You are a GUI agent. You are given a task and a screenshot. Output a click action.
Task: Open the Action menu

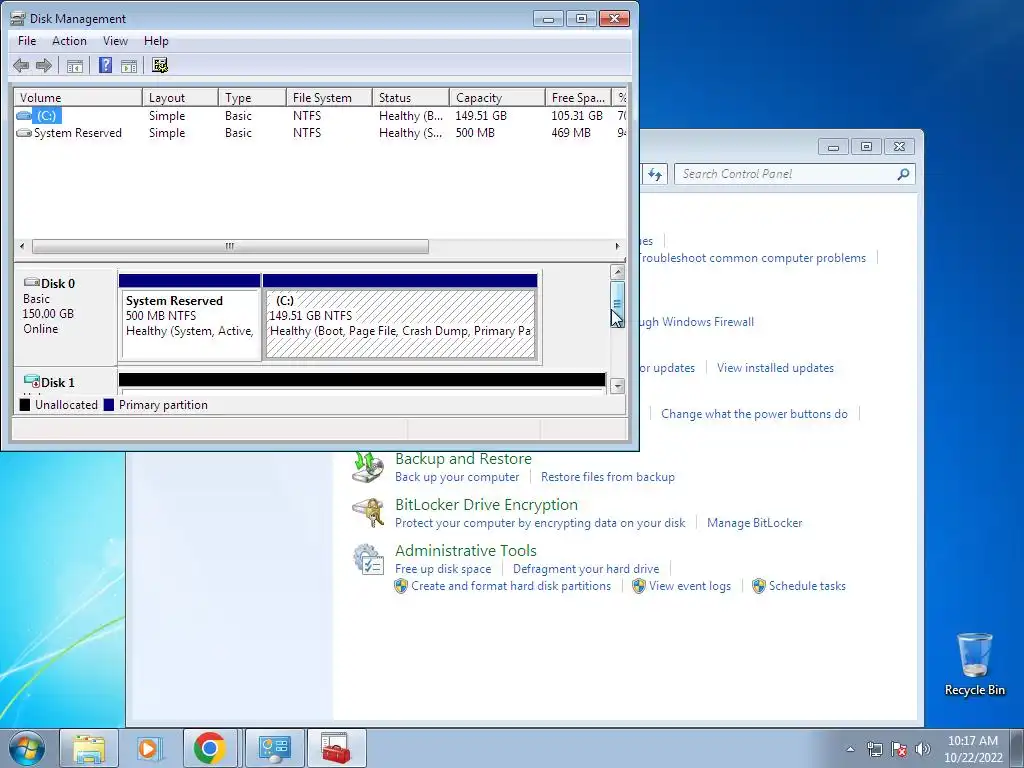[x=69, y=40]
